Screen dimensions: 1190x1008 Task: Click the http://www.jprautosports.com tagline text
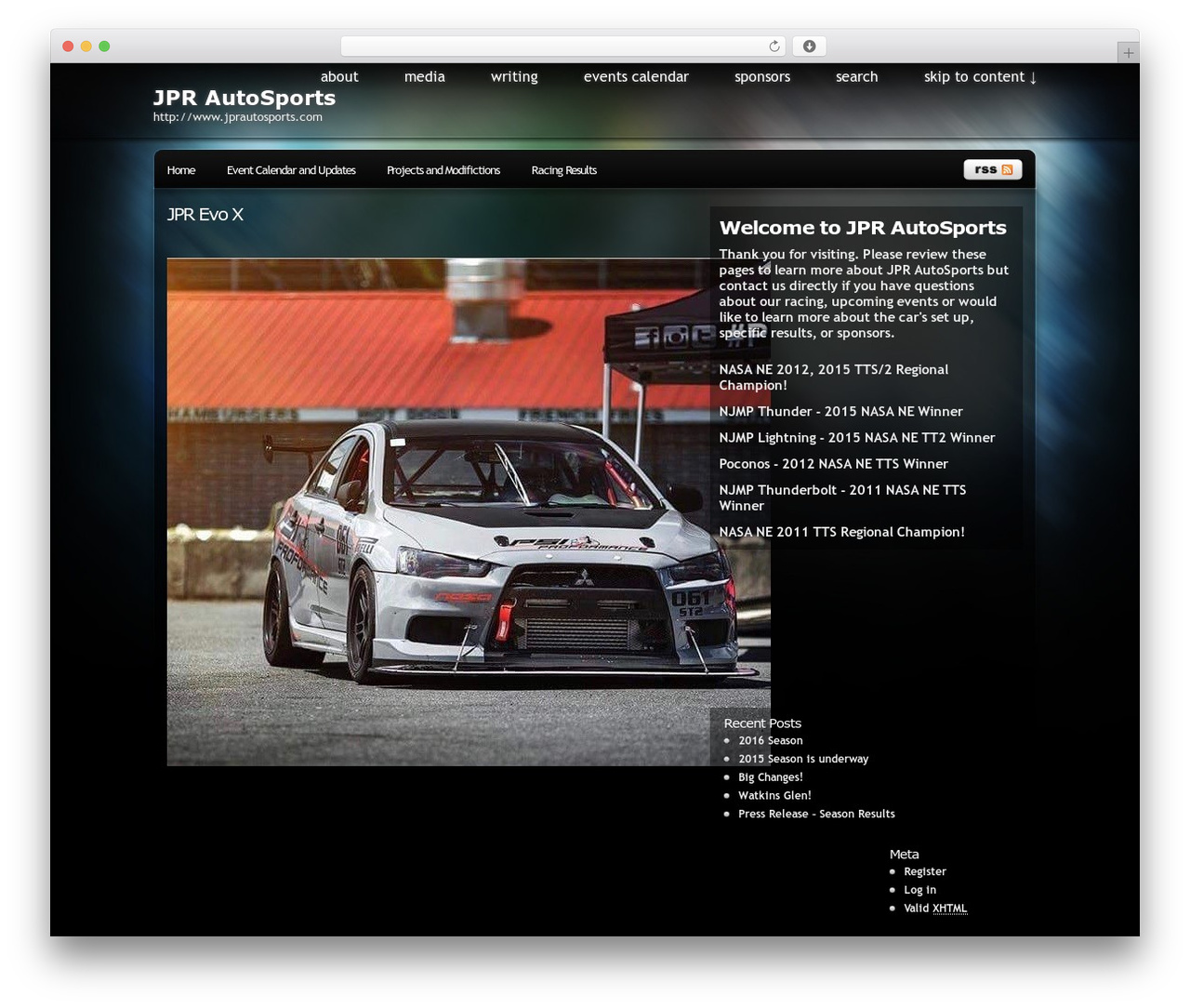(238, 117)
